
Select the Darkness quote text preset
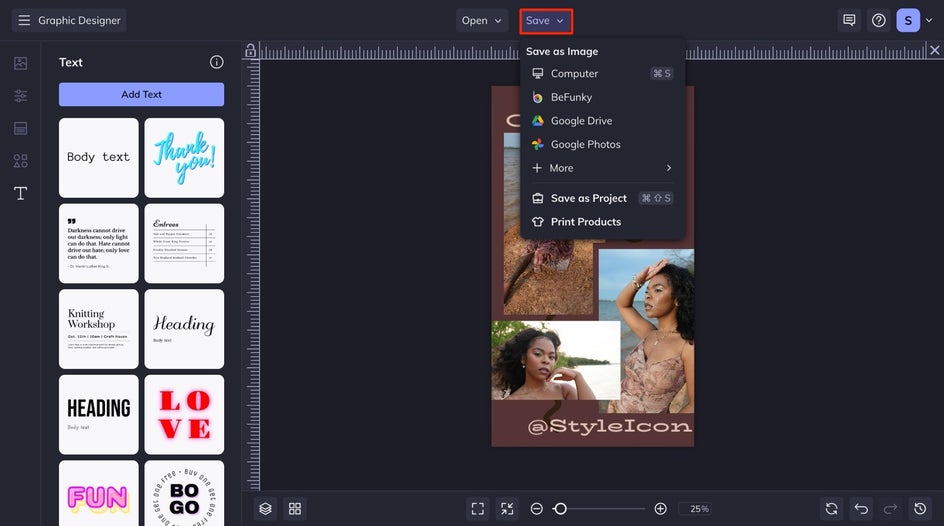click(x=99, y=243)
